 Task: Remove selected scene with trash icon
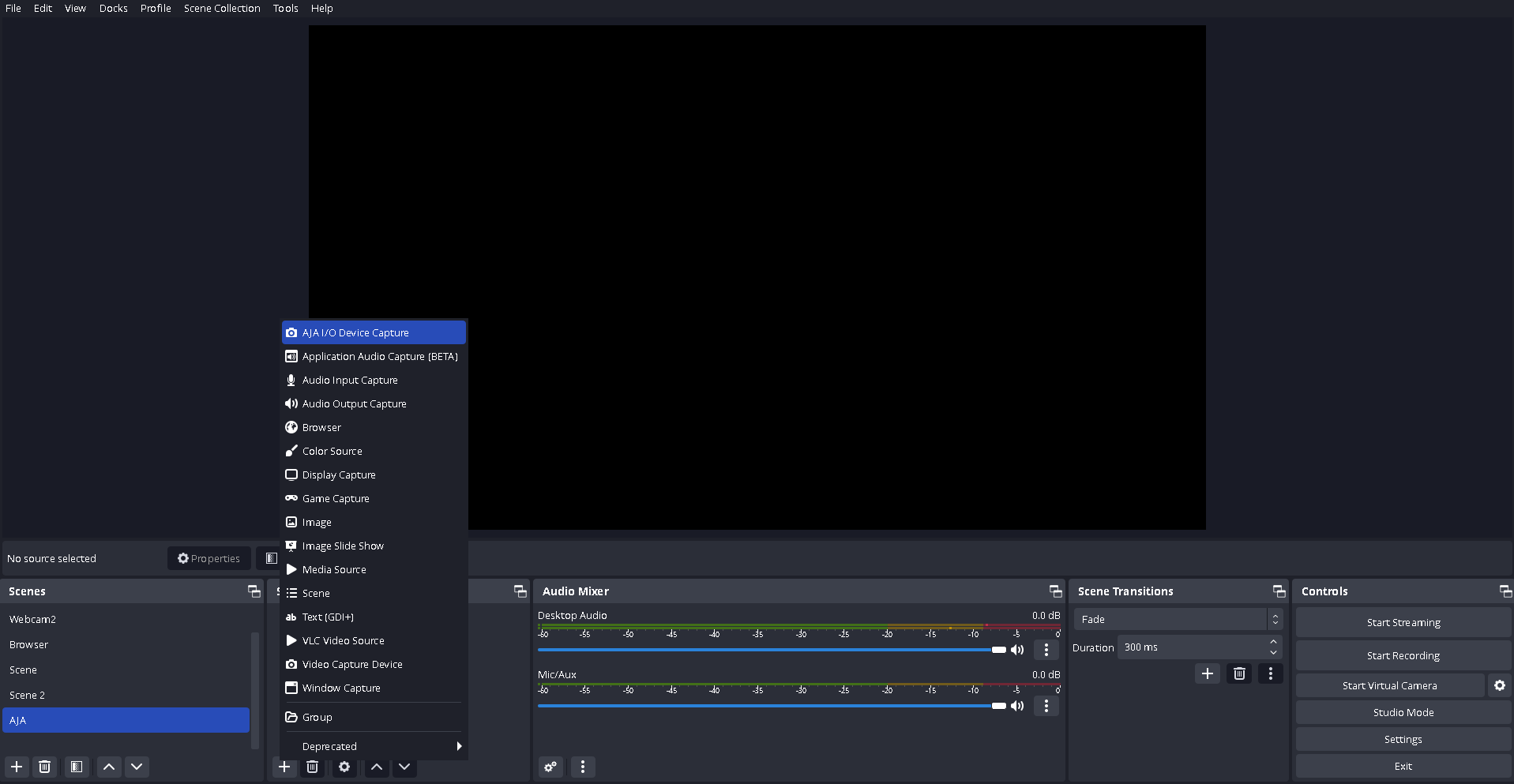pos(45,767)
